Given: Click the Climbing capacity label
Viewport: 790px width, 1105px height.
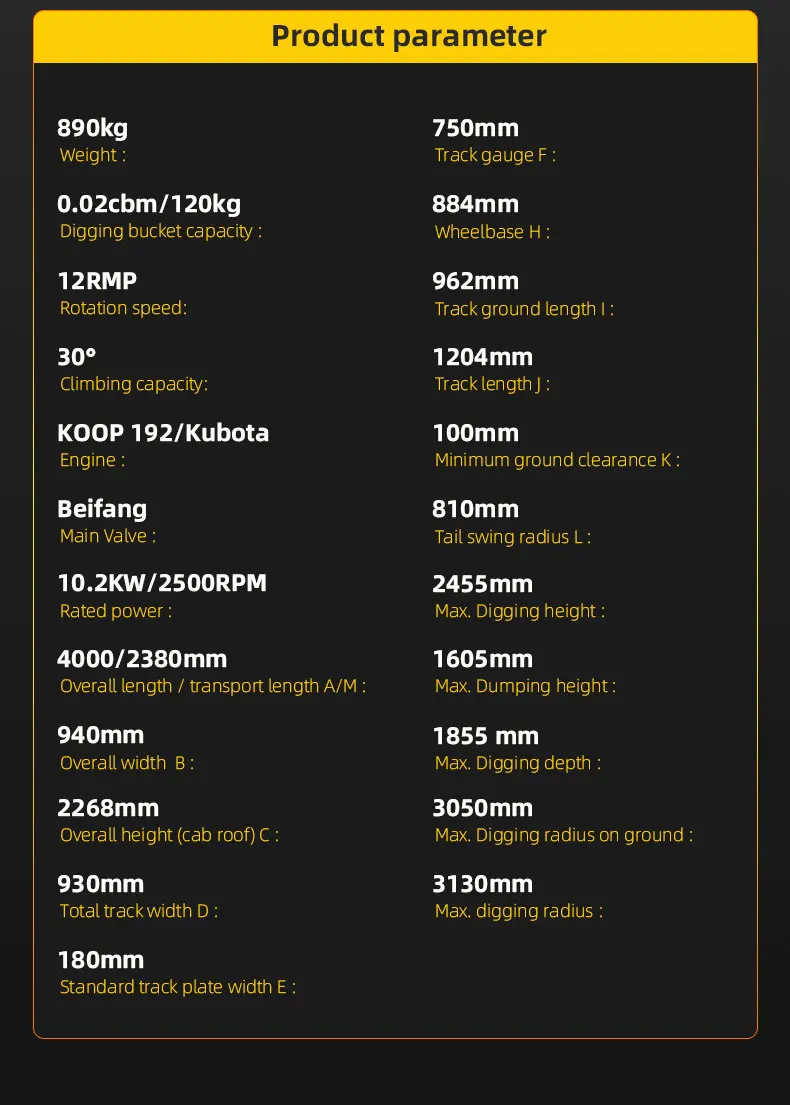Looking at the screenshot, I should (x=134, y=384).
